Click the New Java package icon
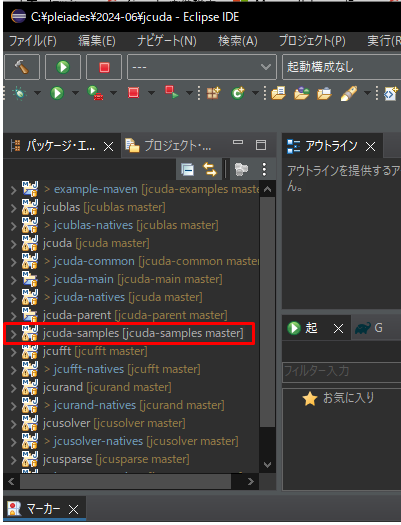Viewport: 401px width, 525px height. (214, 93)
